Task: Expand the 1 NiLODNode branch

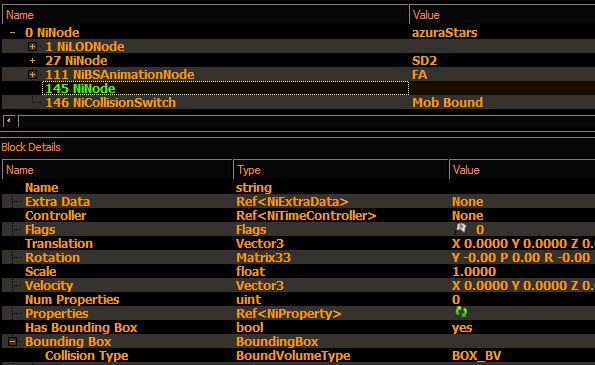Action: pyautogui.click(x=32, y=47)
